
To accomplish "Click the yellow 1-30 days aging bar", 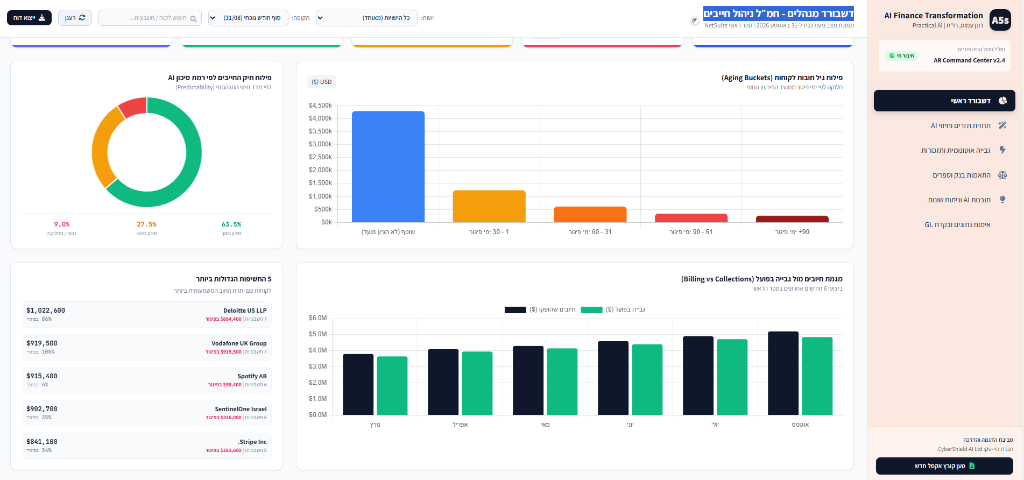I will point(489,206).
